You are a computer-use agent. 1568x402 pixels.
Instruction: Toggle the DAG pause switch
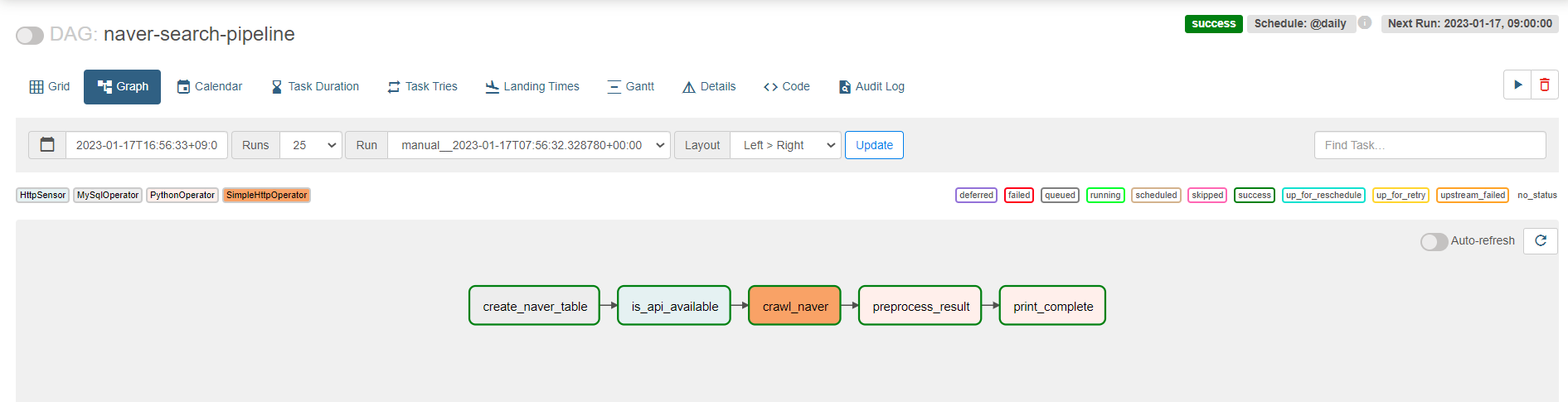click(30, 36)
